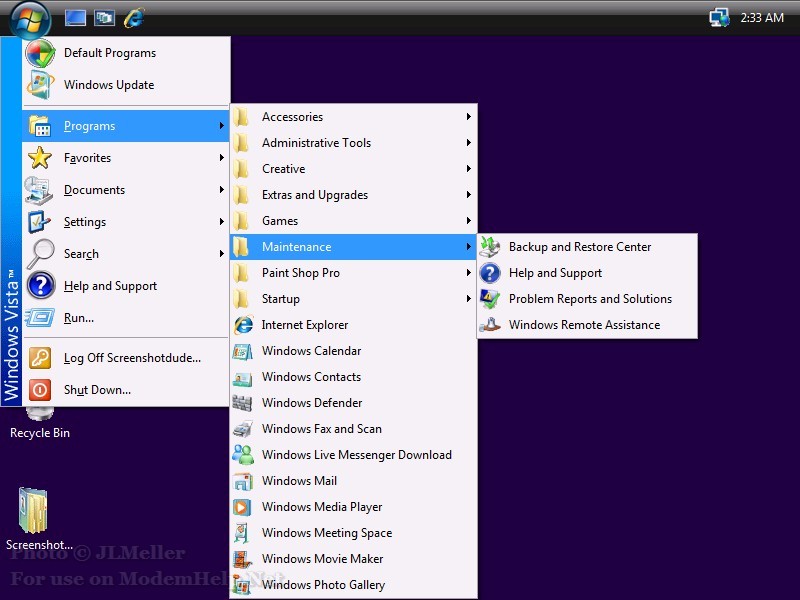The height and width of the screenshot is (600, 800).
Task: Click the Windows Media Player icon
Action: pos(242,507)
